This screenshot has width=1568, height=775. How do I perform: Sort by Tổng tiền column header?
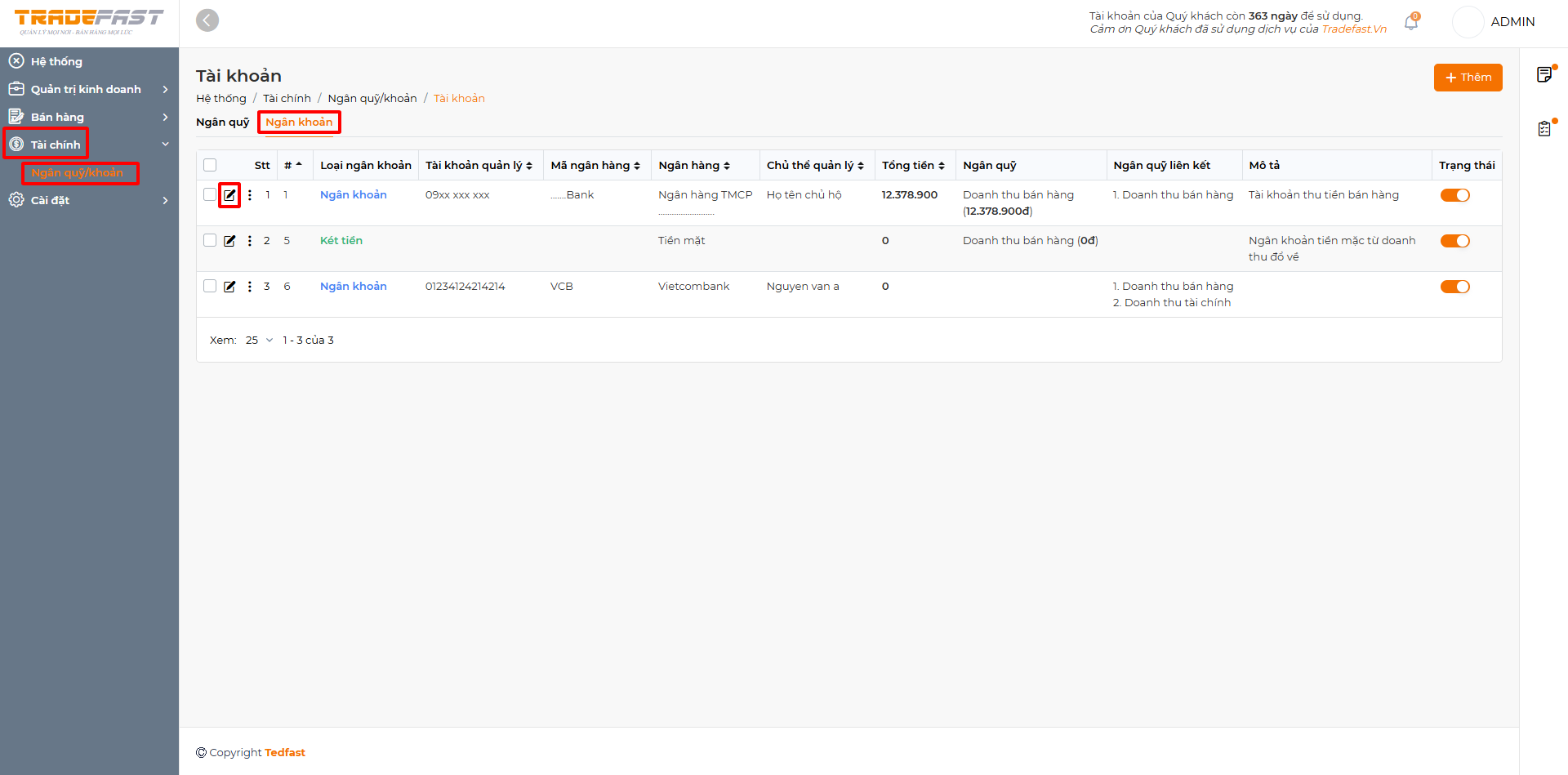pyautogui.click(x=913, y=165)
